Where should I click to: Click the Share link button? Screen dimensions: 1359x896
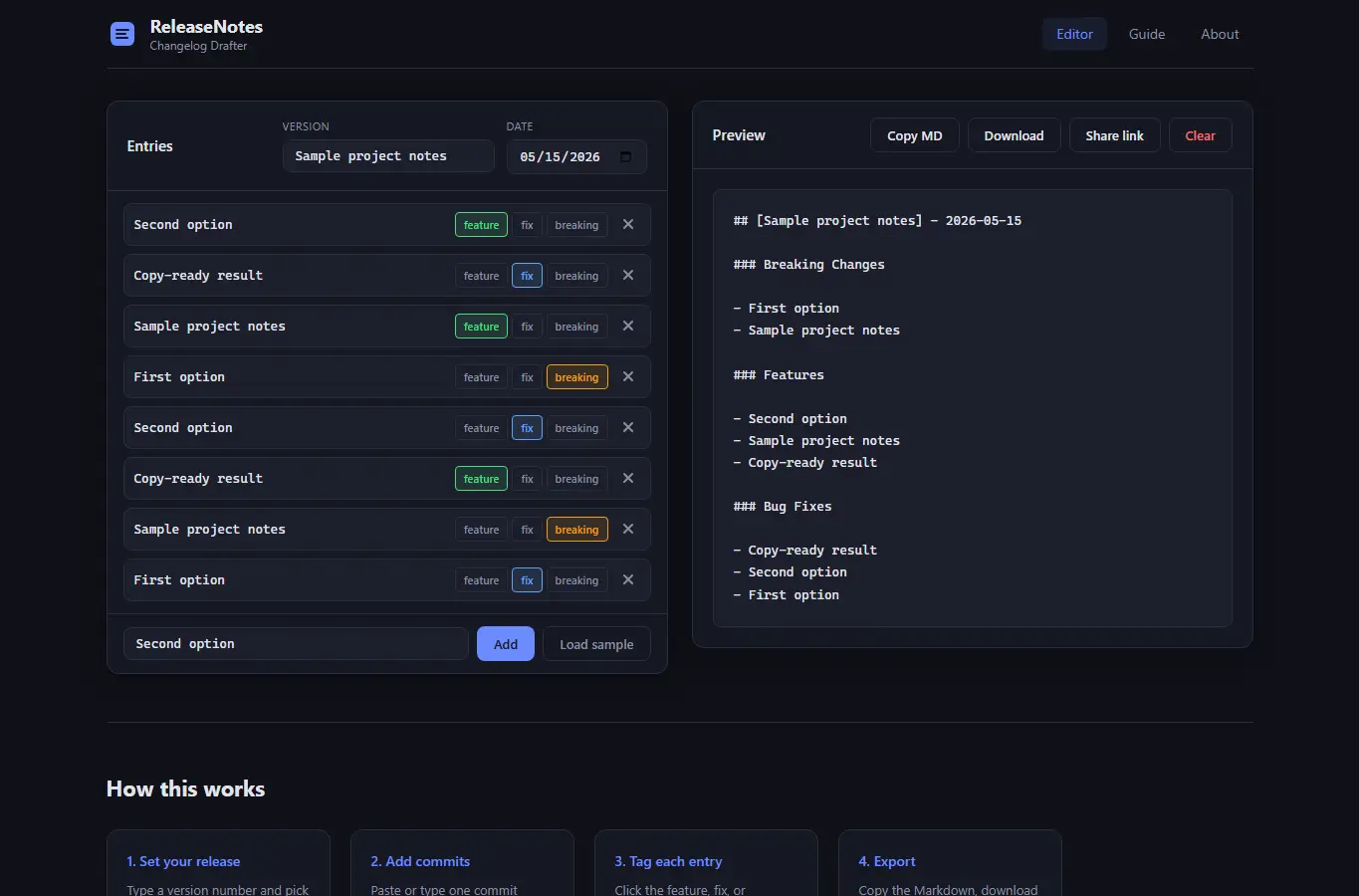[x=1114, y=135]
